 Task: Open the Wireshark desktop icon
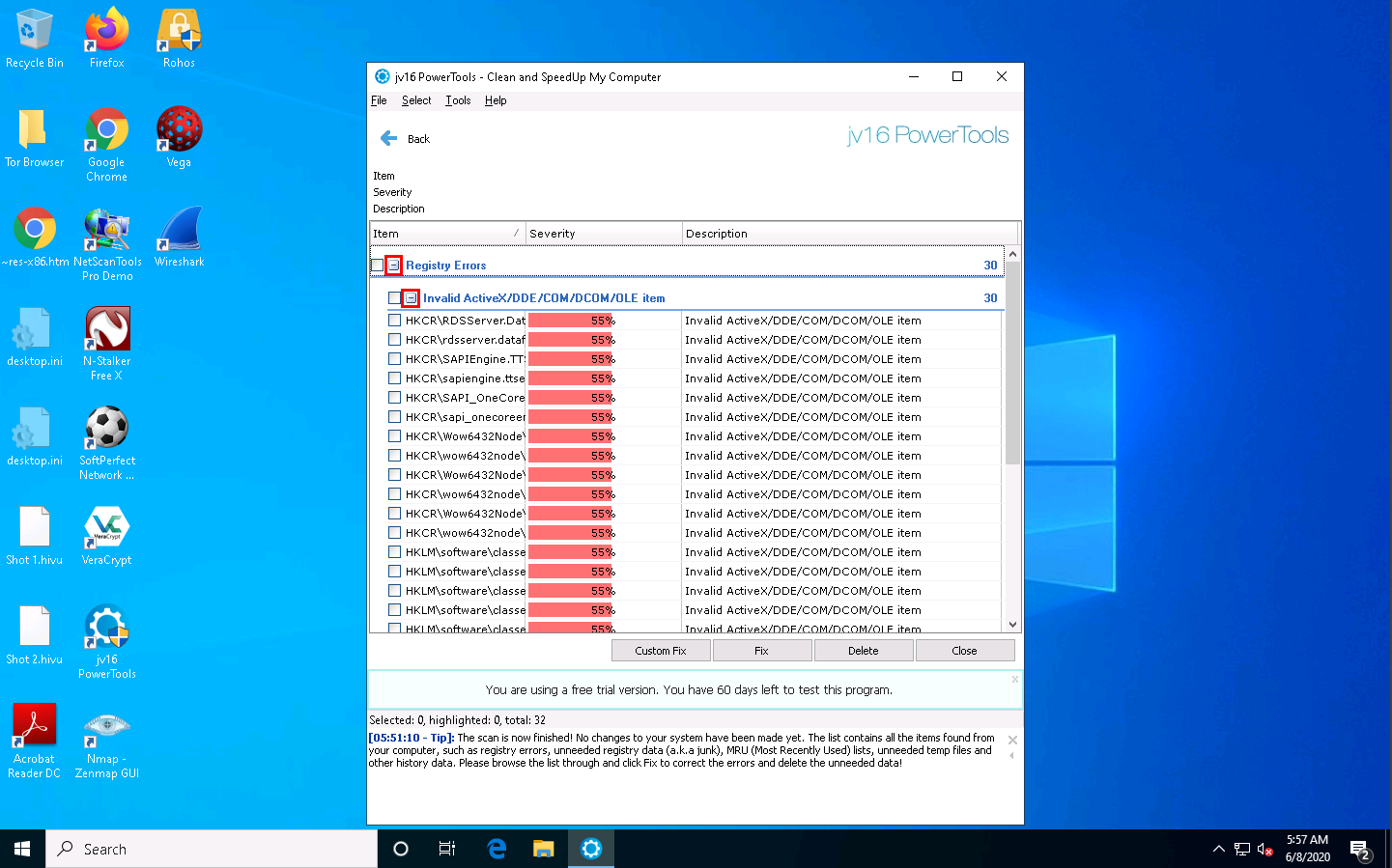(x=179, y=238)
